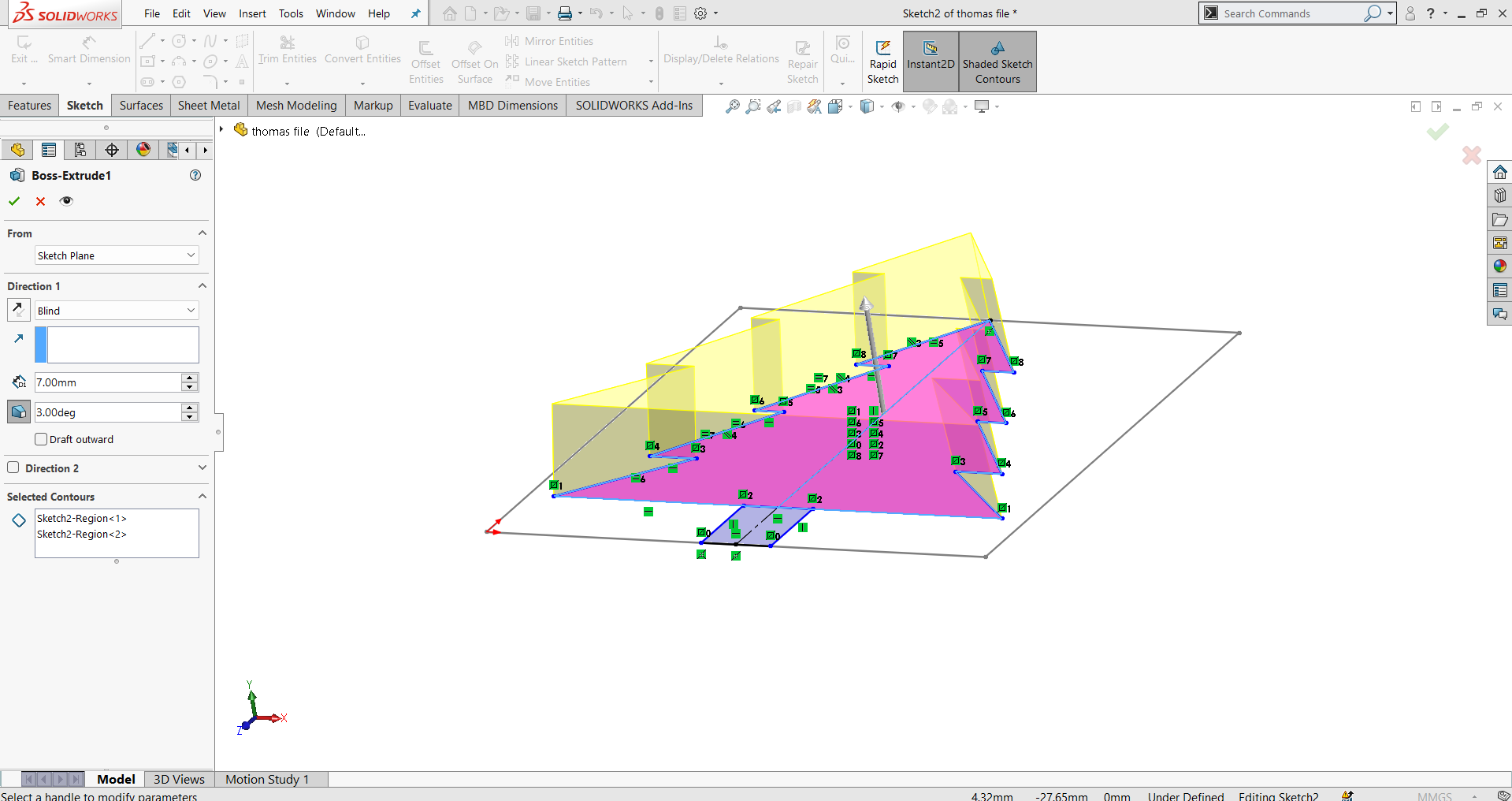
Task: Open the Hide/Show Items dropdown arrow
Action: point(913,107)
